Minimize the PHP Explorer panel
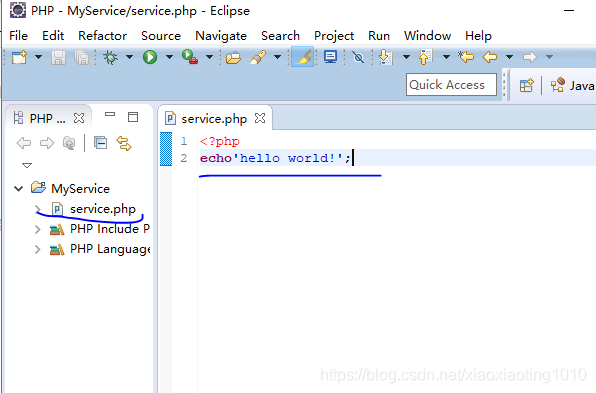This screenshot has height=393, width=596. click(110, 114)
